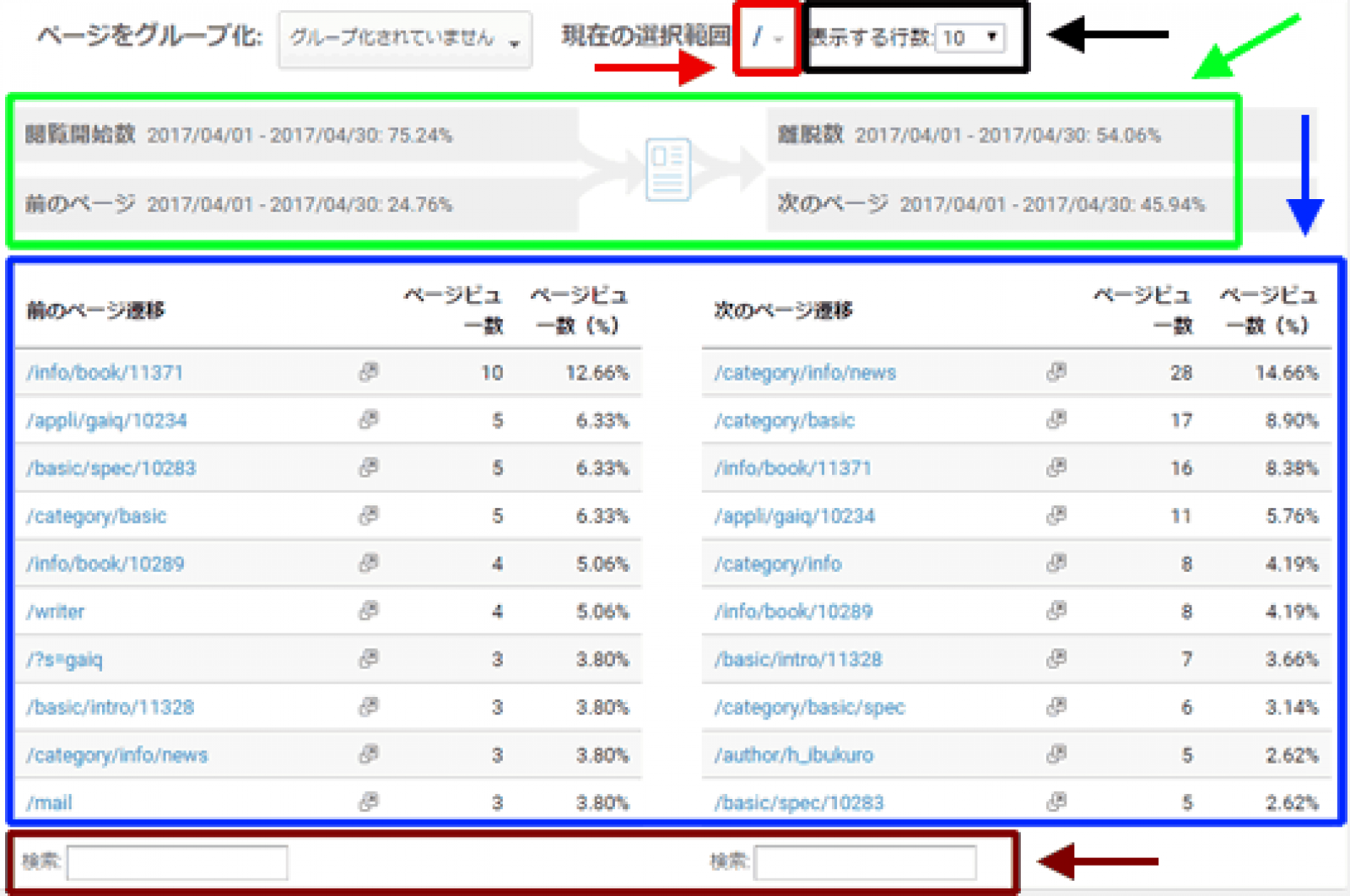Open popup icon for next /category/basic

[x=1056, y=420]
